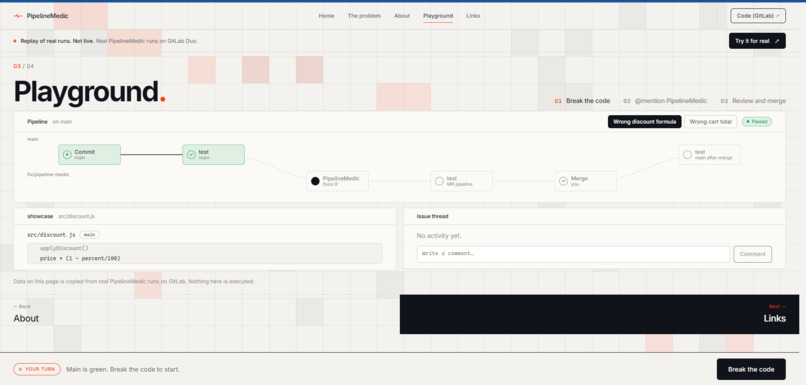Click the Pipeline on main header label
Image resolution: width=806 pixels, height=385 pixels.
coord(49,122)
